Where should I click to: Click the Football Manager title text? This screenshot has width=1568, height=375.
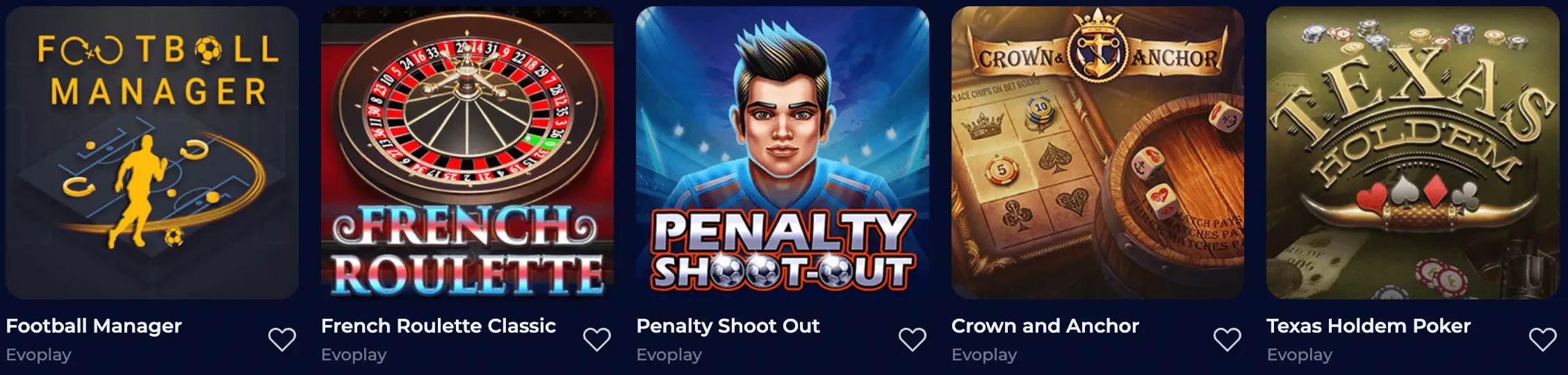click(94, 326)
